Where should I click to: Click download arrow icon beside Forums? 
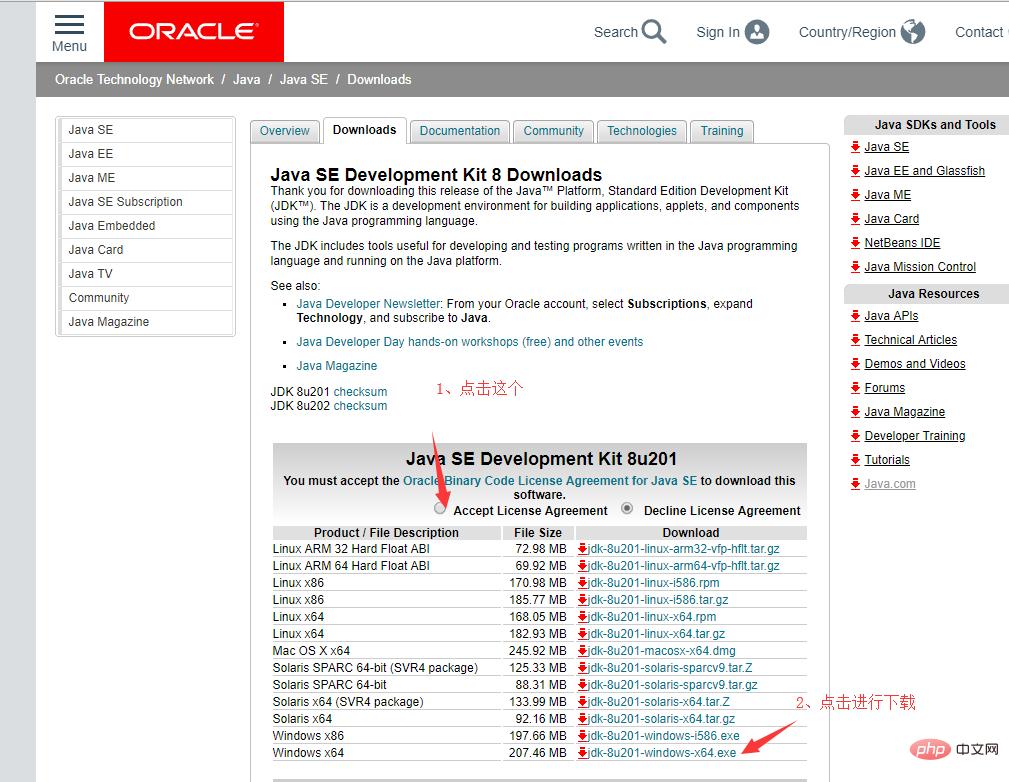point(855,387)
